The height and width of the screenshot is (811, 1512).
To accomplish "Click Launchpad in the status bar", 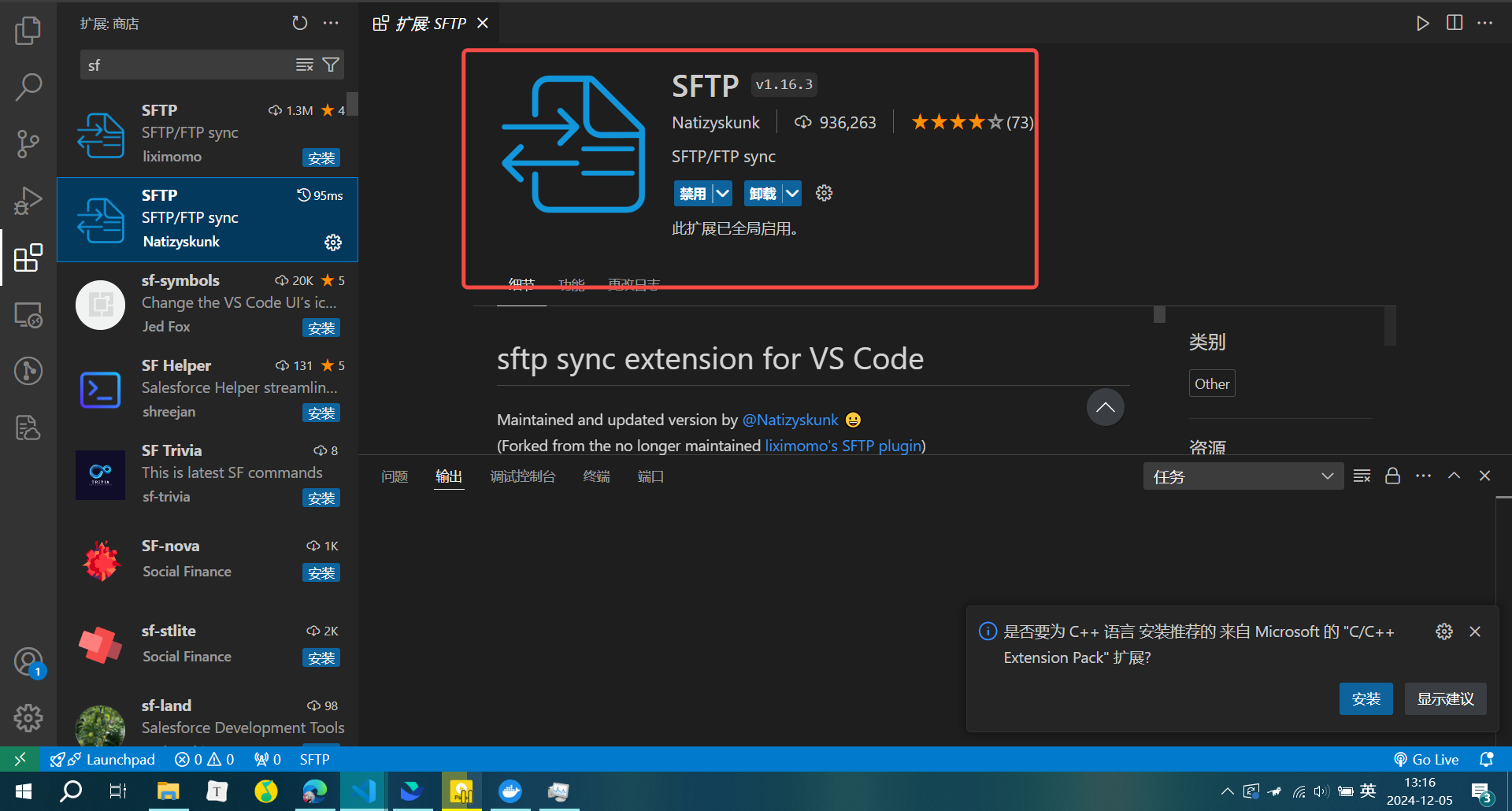I will [x=102, y=759].
